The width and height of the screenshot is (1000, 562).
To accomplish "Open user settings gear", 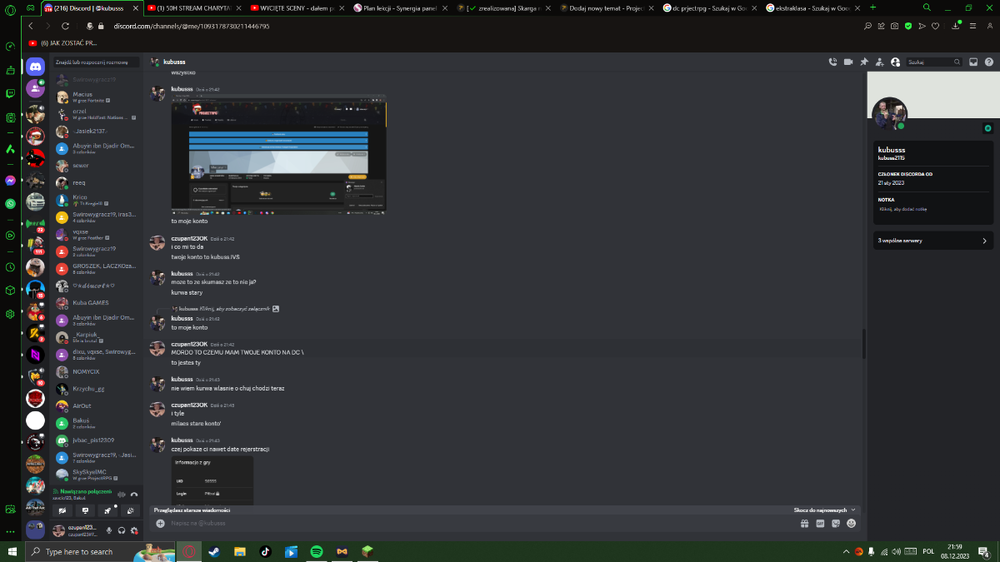I will 135,530.
